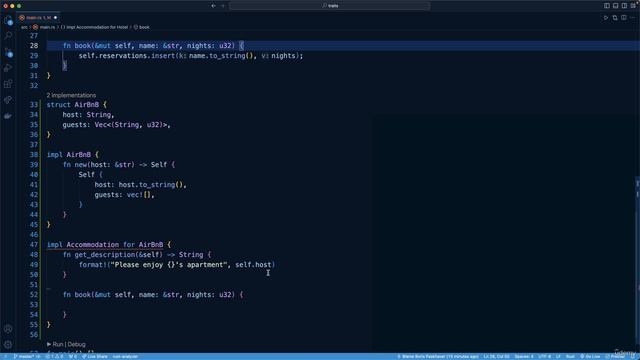Click 'self.reservations.insert' on line 29

[x=127, y=56]
